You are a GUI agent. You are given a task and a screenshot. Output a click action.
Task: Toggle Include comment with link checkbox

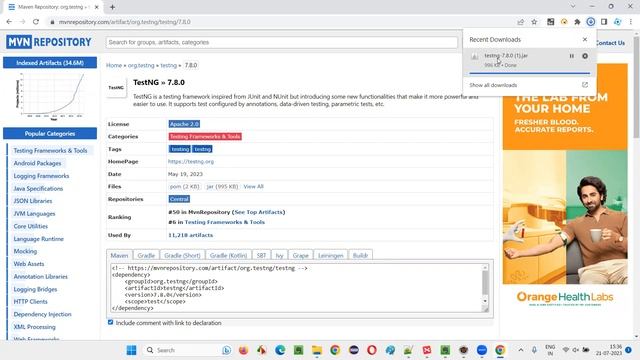coord(110,322)
